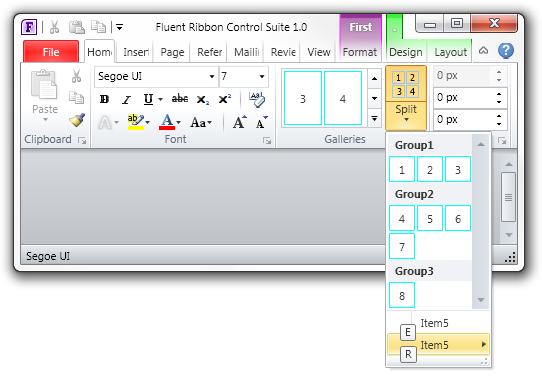Click the Split button's grid icon
542x376 pixels.
(x=406, y=84)
